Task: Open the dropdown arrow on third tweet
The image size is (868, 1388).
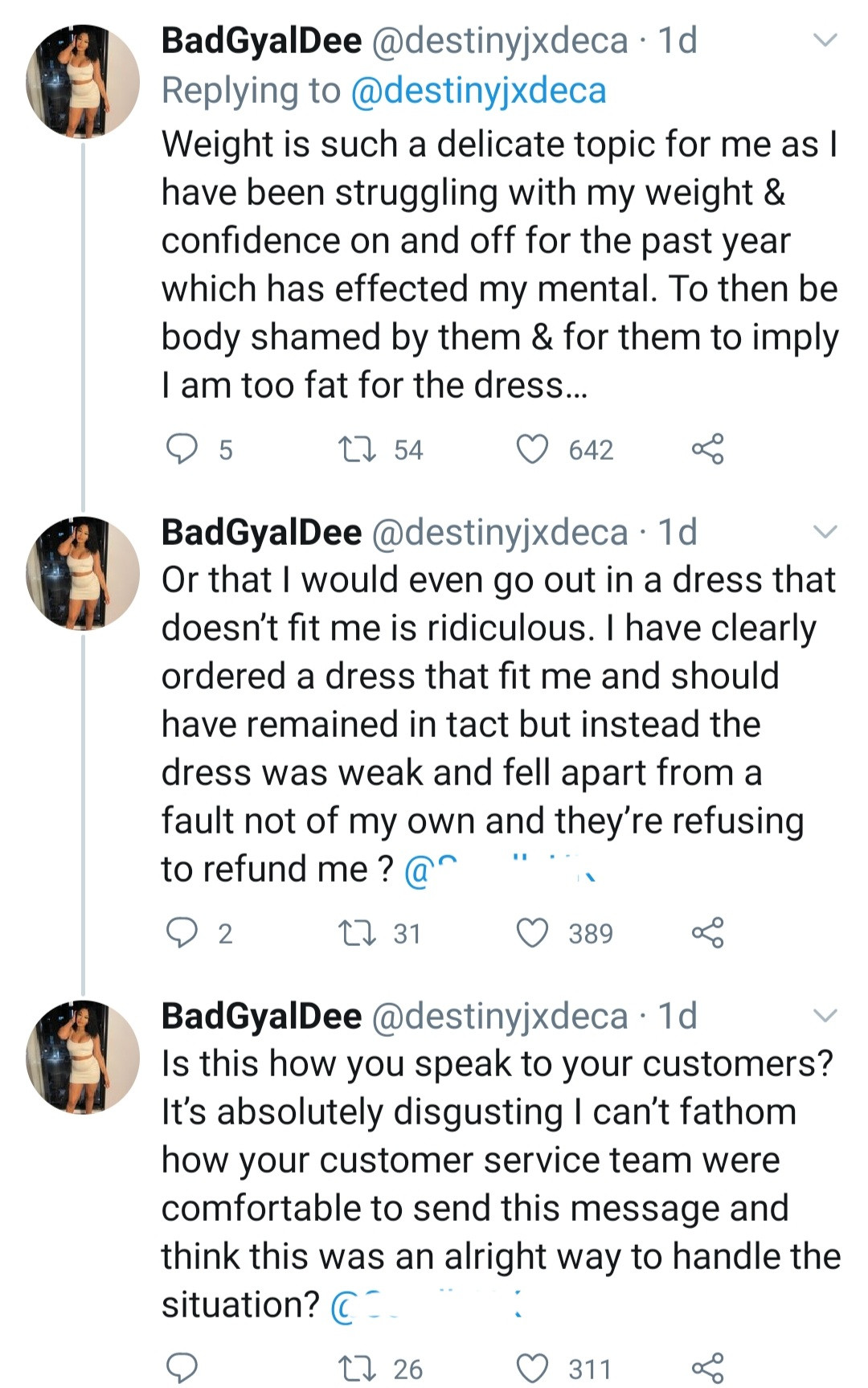Action: point(825,1016)
